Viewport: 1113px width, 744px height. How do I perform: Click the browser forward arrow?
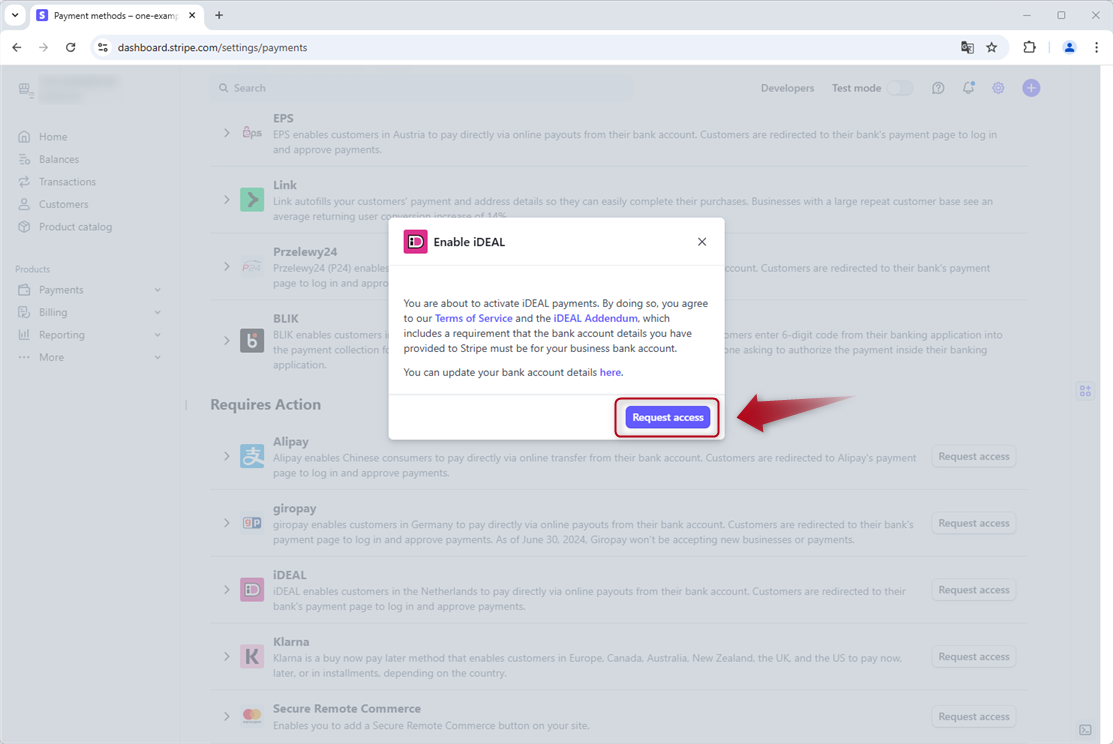pos(43,48)
